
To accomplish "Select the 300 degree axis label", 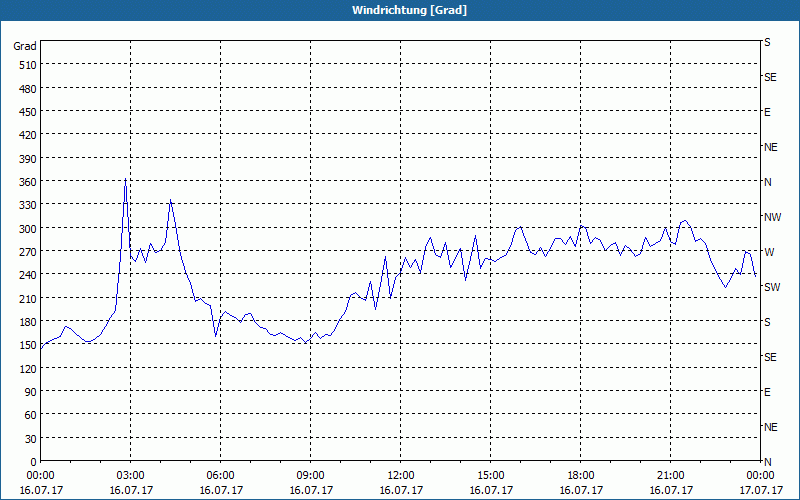I will (28, 229).
